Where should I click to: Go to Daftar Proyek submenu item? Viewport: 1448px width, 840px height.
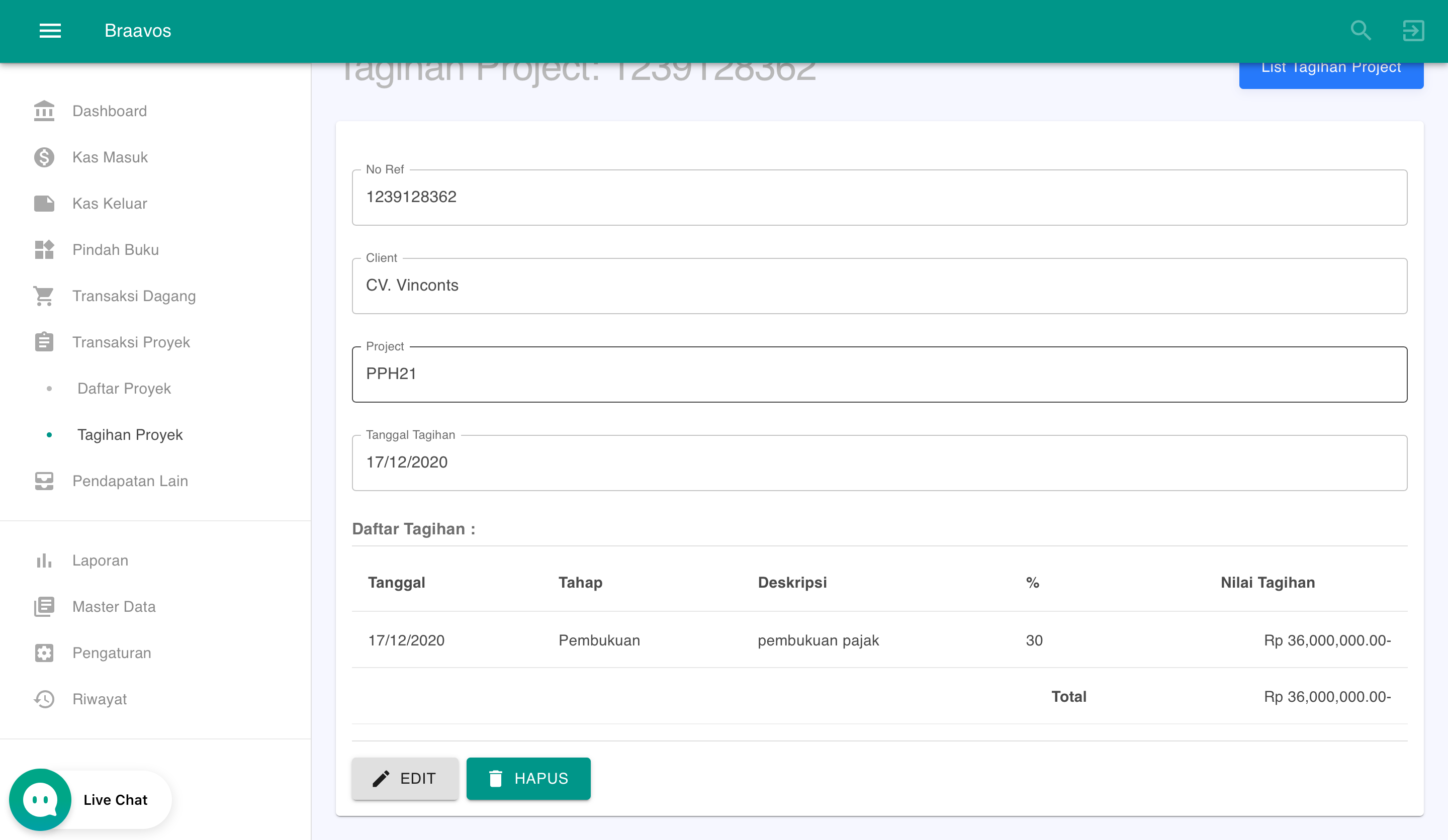[x=124, y=389]
